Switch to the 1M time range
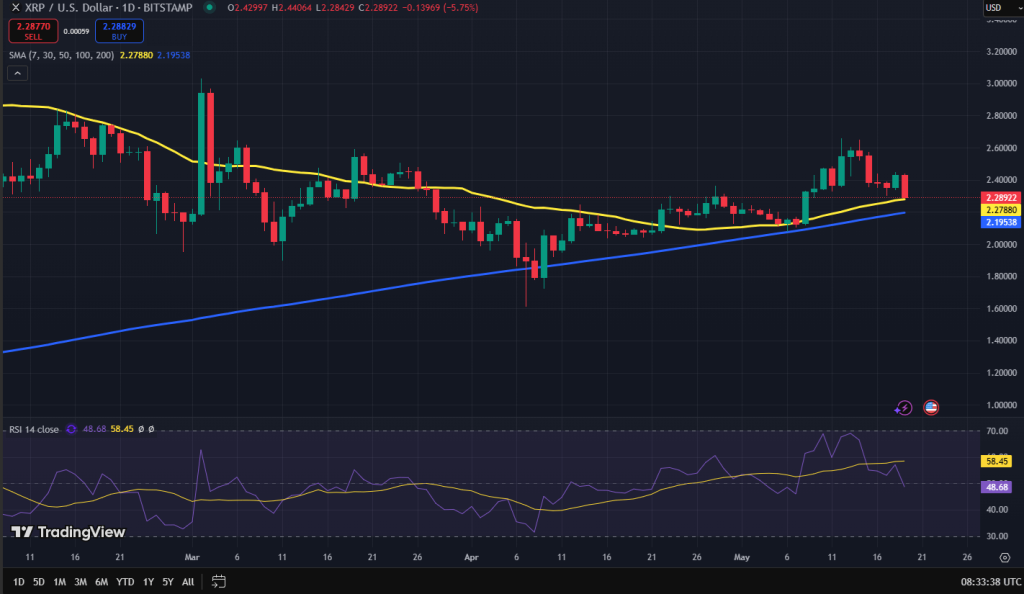Viewport: 1024px width, 594px height. point(59,582)
